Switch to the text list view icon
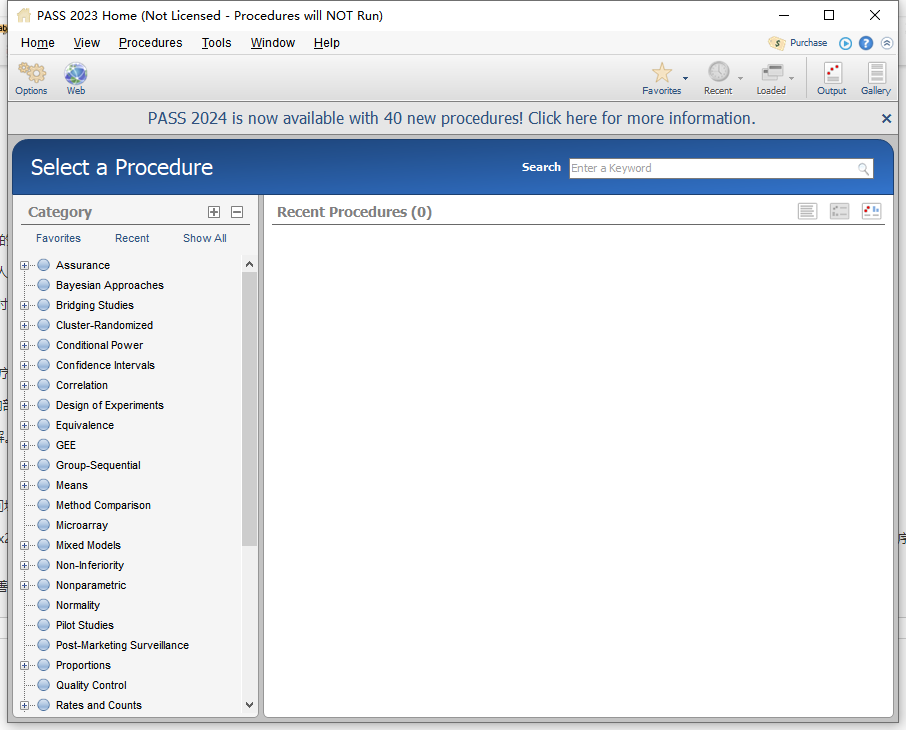The width and height of the screenshot is (906, 730). [x=807, y=212]
